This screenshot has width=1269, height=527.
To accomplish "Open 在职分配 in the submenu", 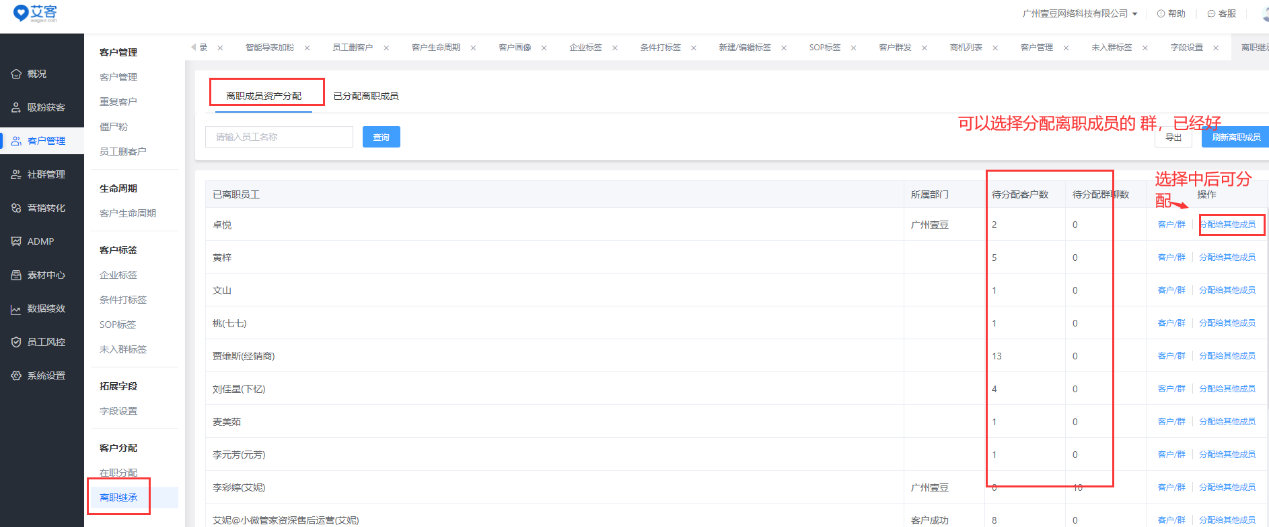I will [119, 472].
